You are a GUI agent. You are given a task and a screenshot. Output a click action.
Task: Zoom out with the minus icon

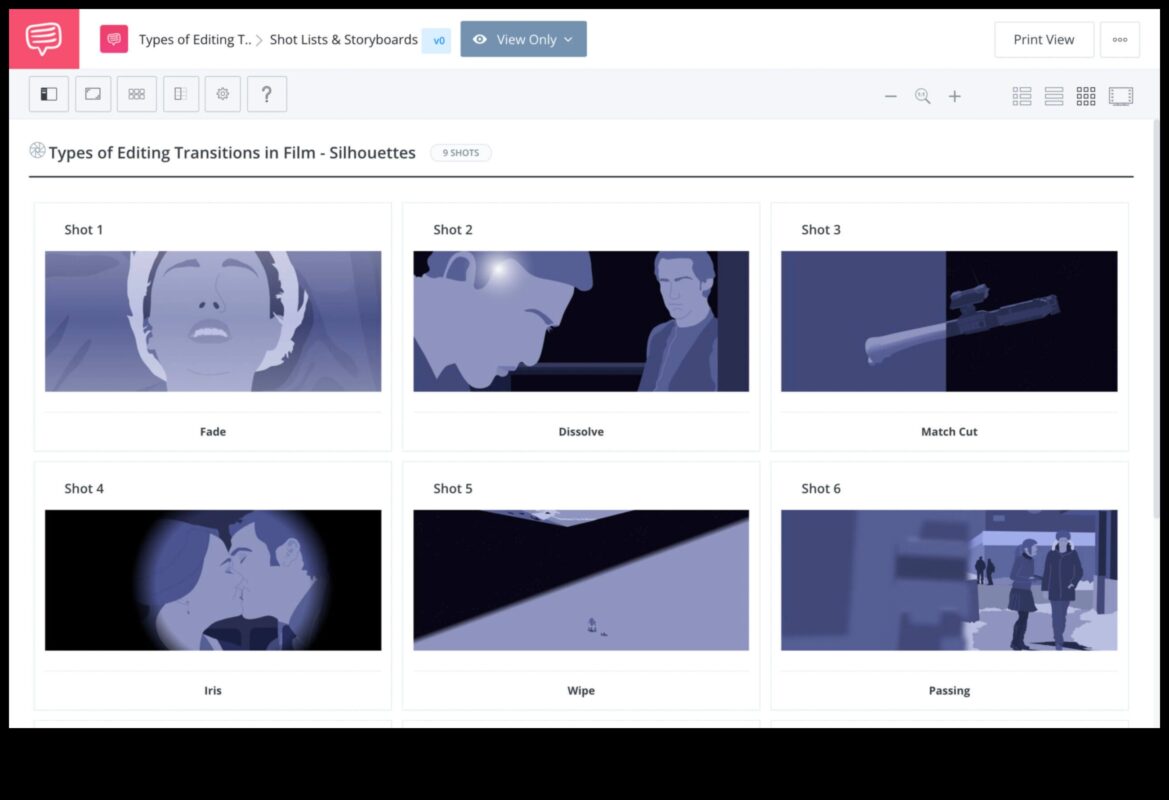click(x=890, y=96)
